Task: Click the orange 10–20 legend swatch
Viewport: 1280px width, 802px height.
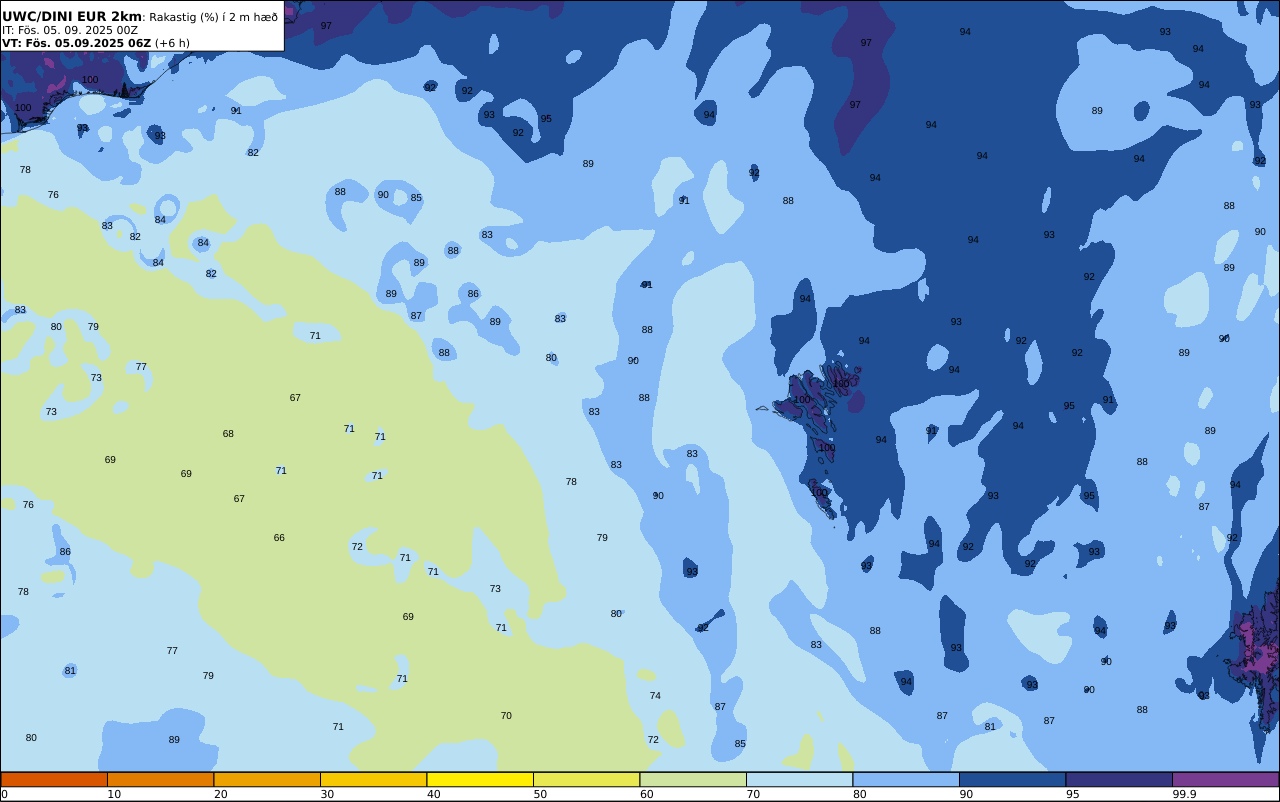Action: [160, 779]
